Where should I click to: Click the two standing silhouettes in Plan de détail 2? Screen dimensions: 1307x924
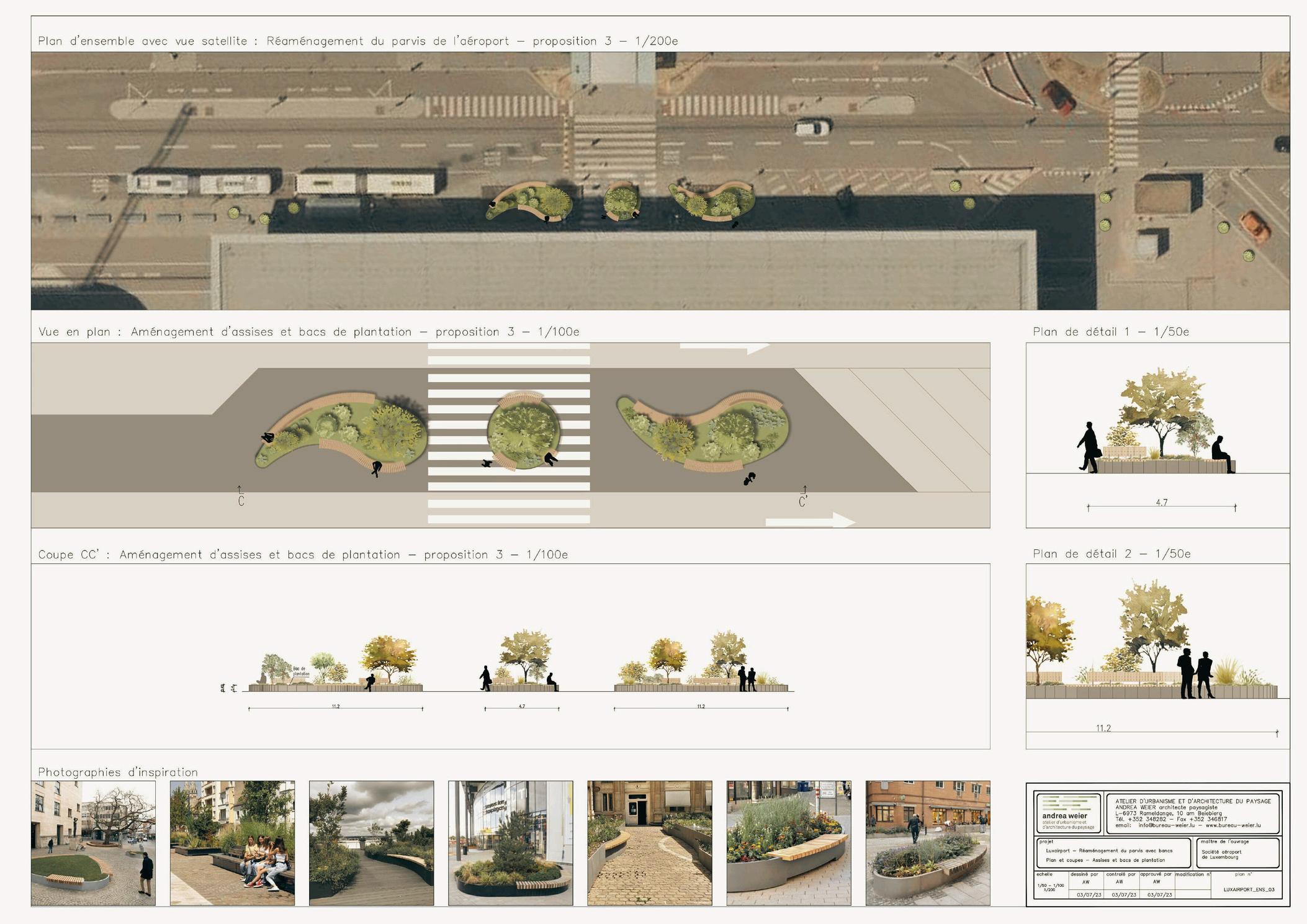tap(1195, 674)
